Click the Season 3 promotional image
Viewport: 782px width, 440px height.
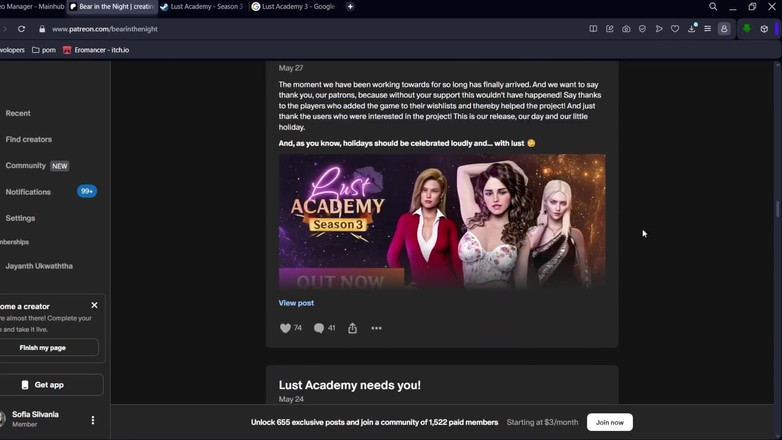tap(442, 221)
